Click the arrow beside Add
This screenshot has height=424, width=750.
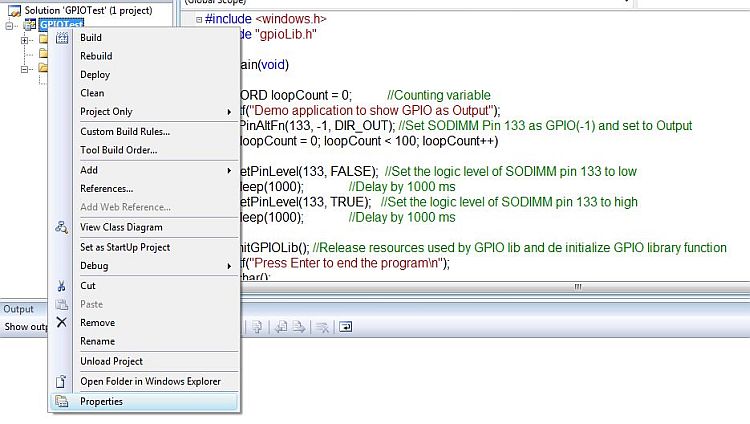click(x=229, y=171)
